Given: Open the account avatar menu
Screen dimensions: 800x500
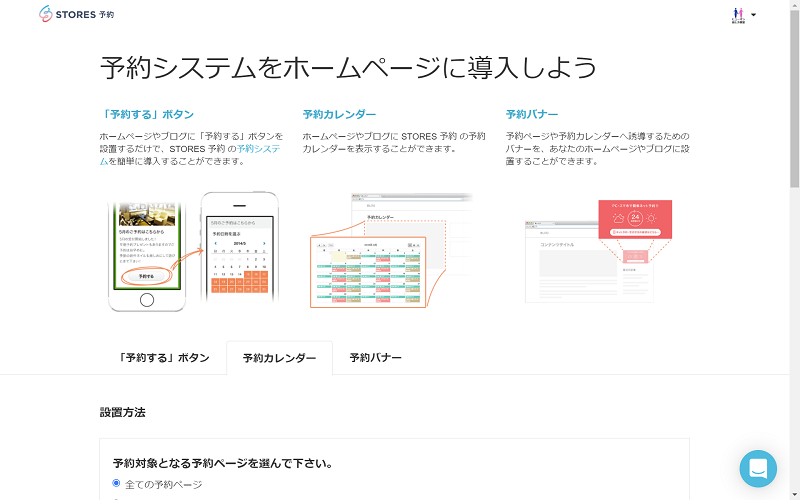Looking at the screenshot, I should [x=743, y=15].
